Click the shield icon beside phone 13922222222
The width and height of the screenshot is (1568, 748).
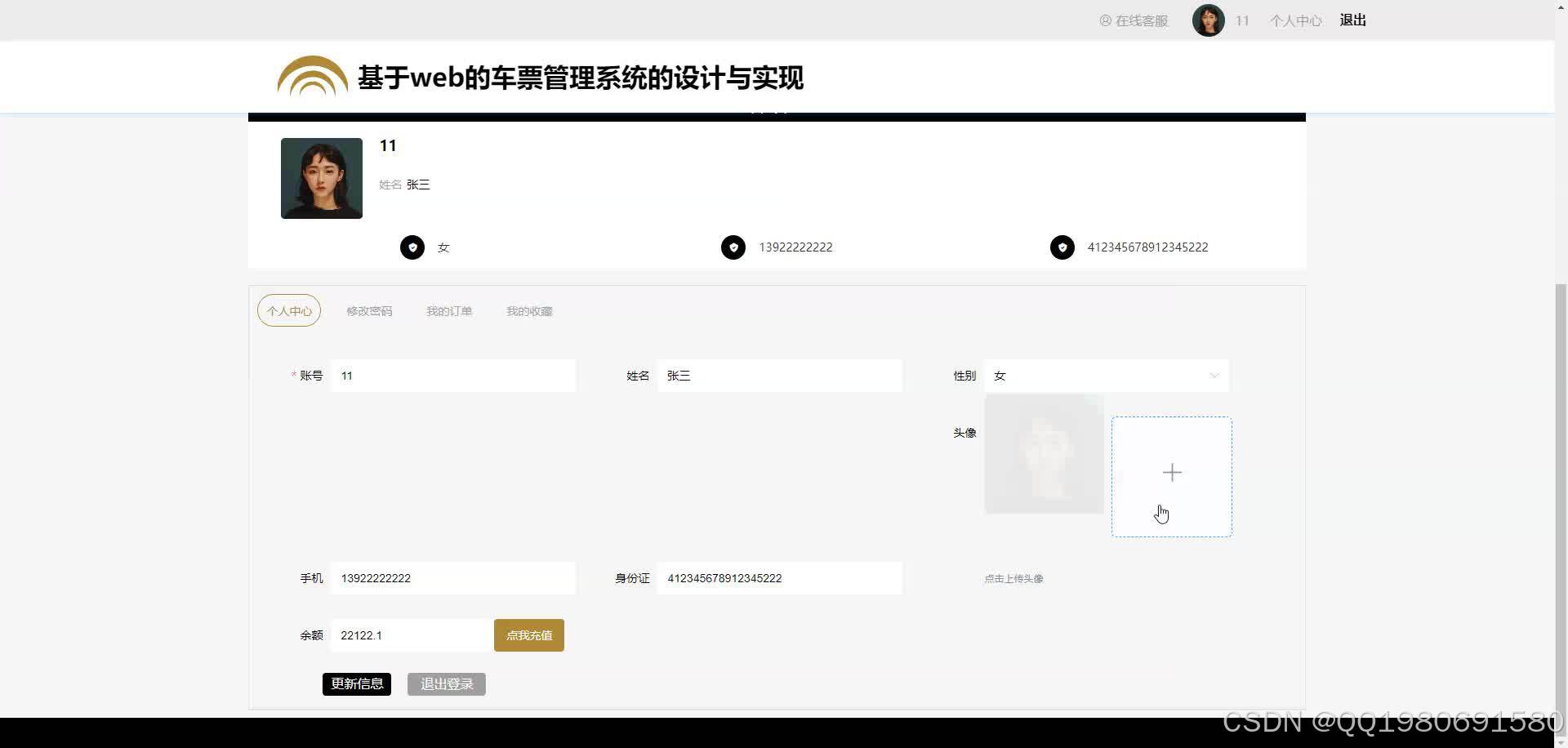(733, 247)
